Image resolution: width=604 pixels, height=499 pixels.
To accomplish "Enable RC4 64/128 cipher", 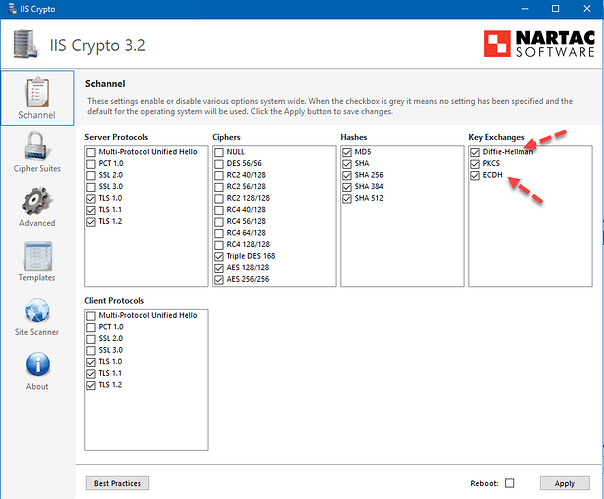I will [x=219, y=233].
